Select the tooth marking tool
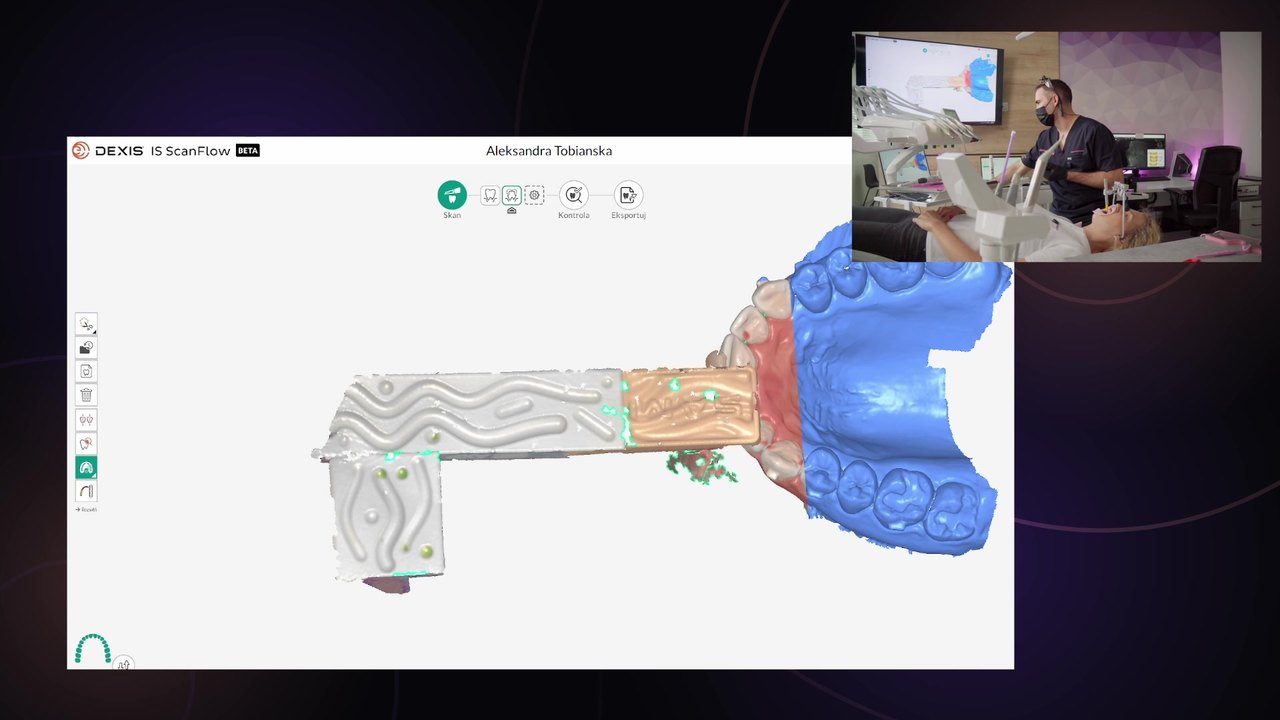The image size is (1280, 720). pos(86,443)
